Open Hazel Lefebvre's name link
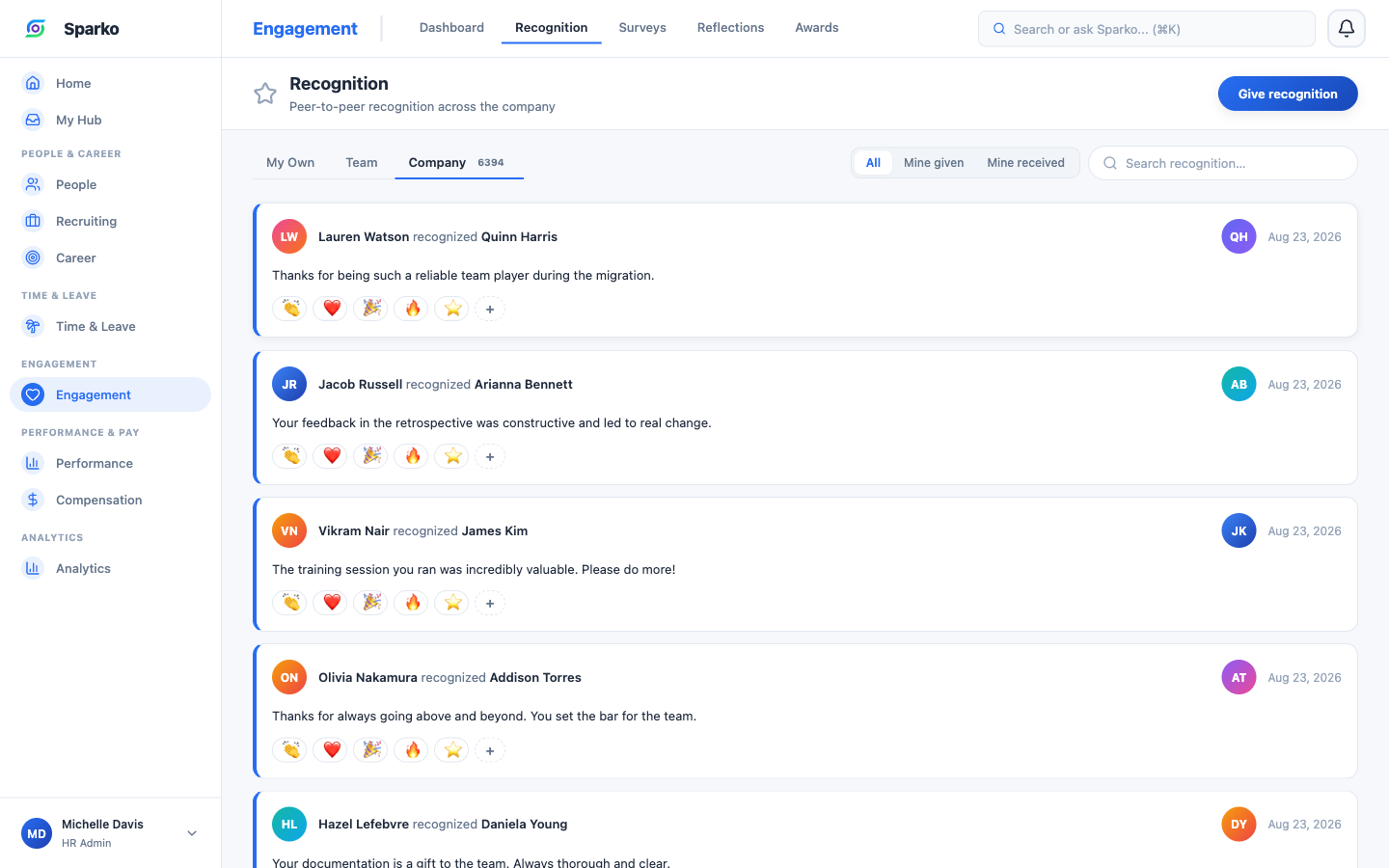 [x=364, y=824]
